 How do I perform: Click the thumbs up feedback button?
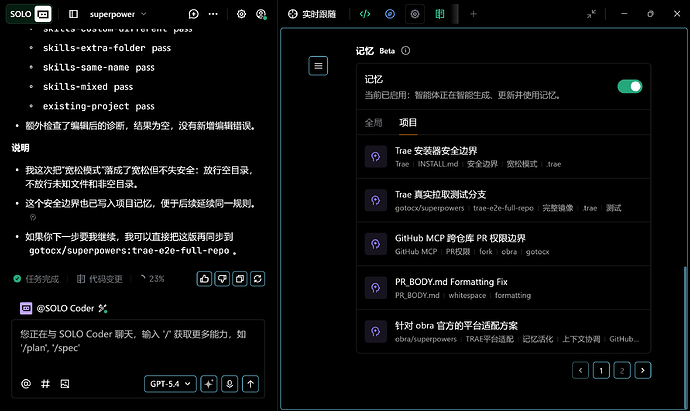tap(204, 279)
